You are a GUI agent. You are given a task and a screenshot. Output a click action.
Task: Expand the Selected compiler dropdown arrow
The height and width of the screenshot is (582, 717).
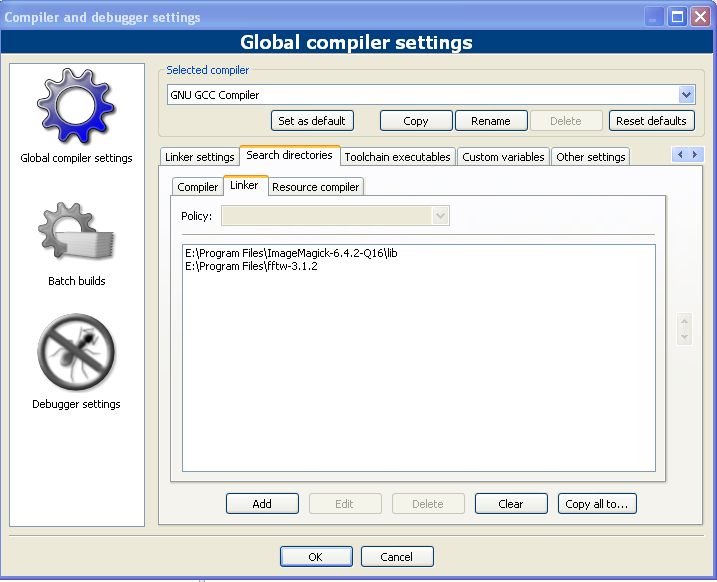click(686, 95)
